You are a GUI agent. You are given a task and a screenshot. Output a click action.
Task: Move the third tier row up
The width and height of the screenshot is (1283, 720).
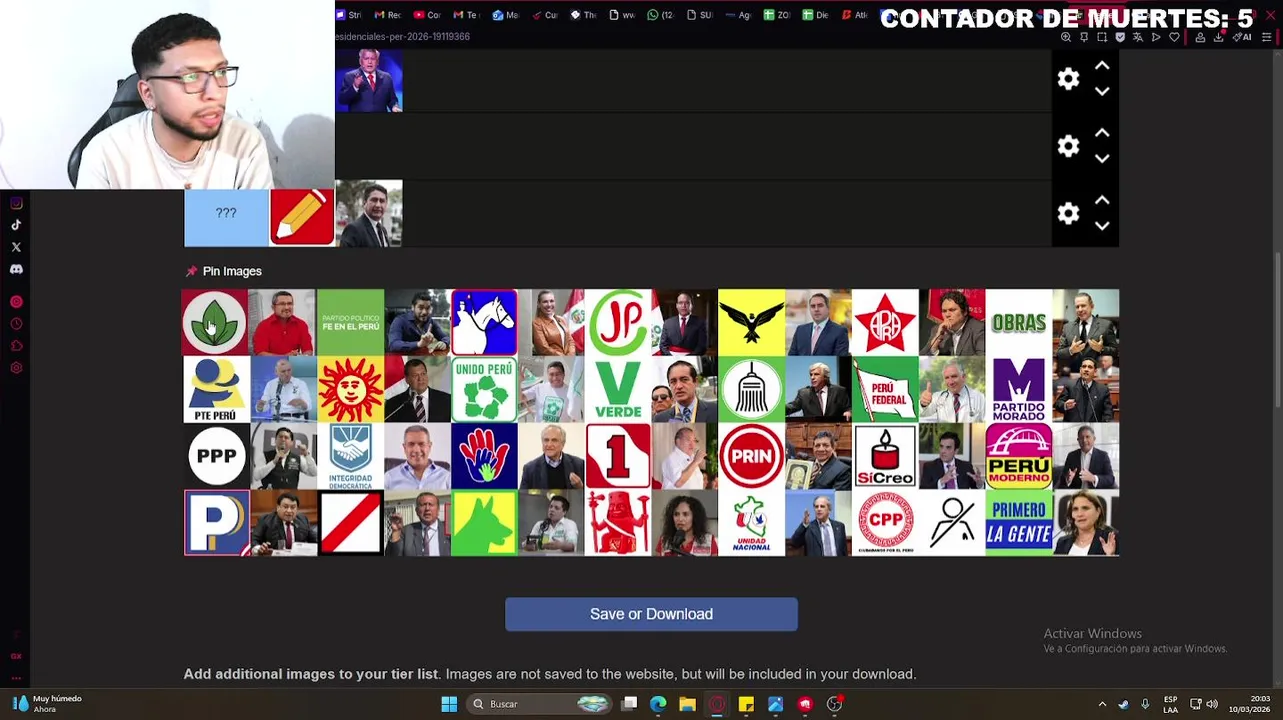1102,200
